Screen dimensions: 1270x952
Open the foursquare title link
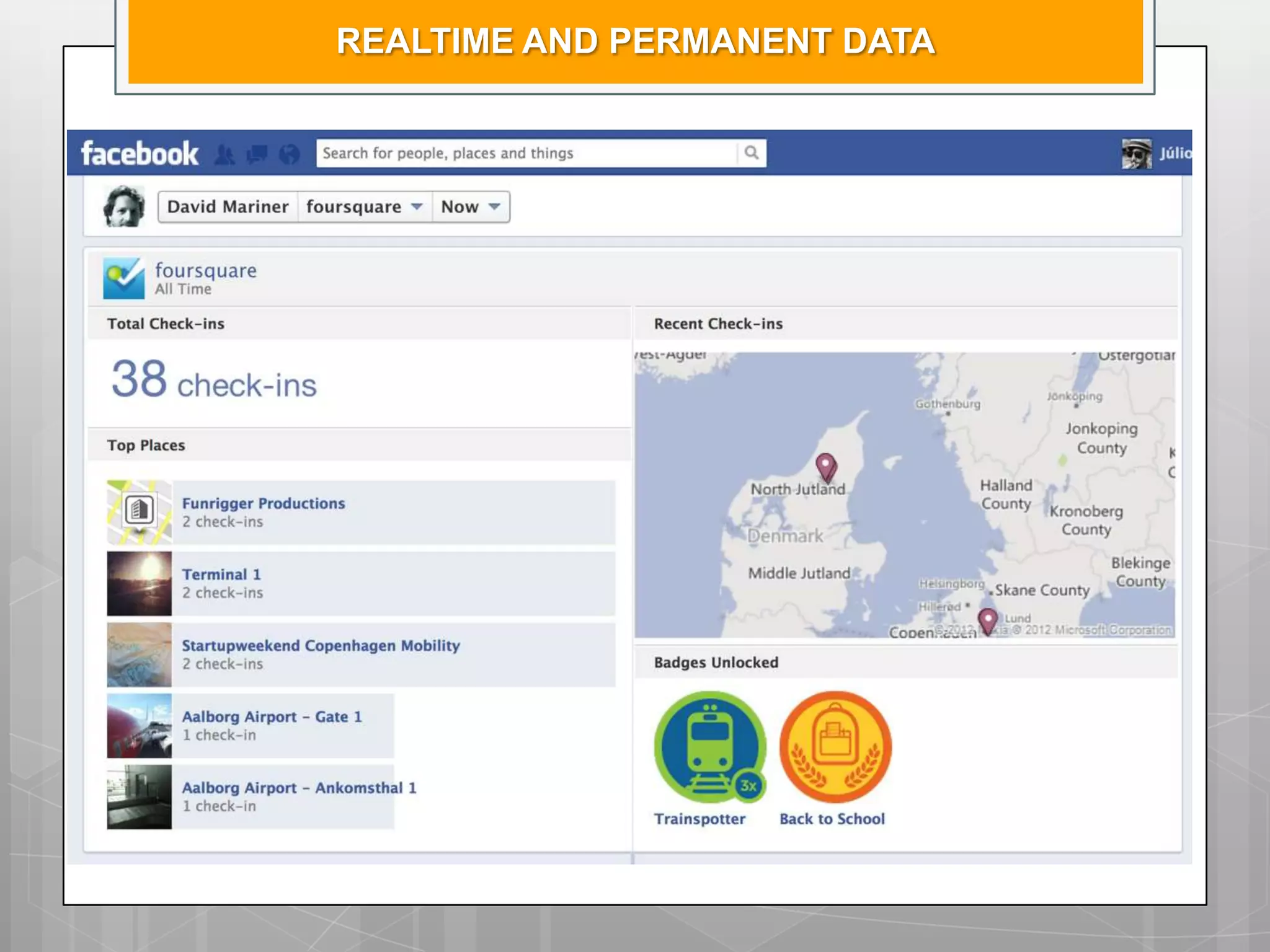point(206,270)
